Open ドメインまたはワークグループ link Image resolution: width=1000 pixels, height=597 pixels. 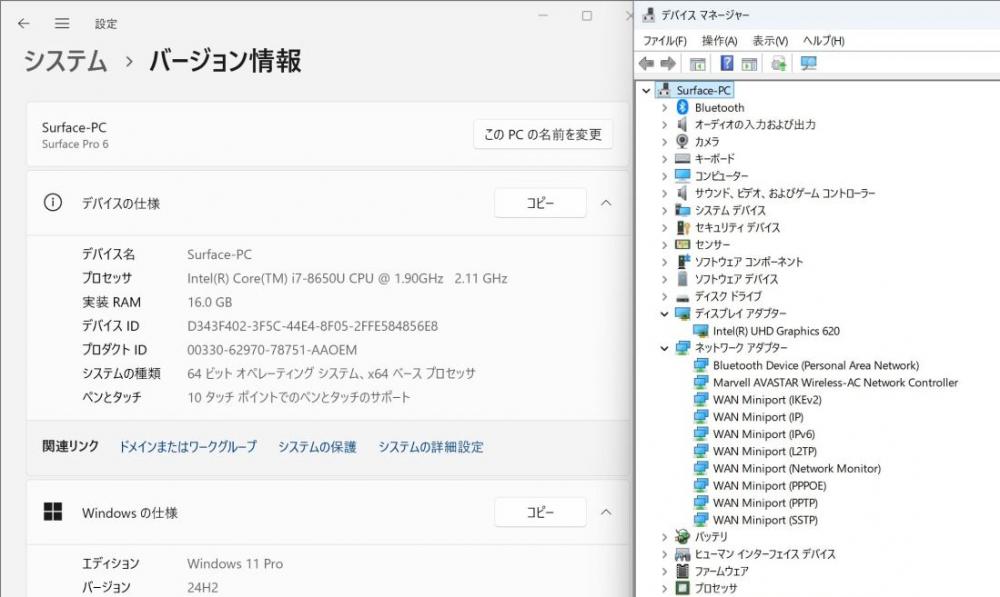(188, 446)
